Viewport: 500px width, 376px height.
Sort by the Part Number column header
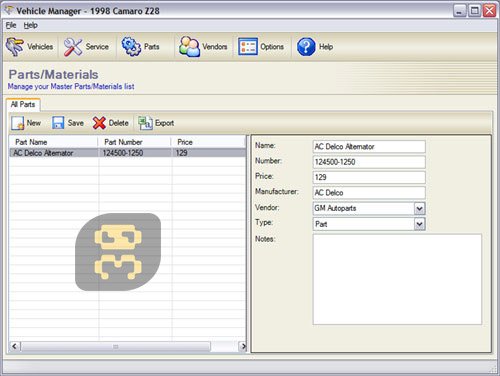tap(135, 142)
